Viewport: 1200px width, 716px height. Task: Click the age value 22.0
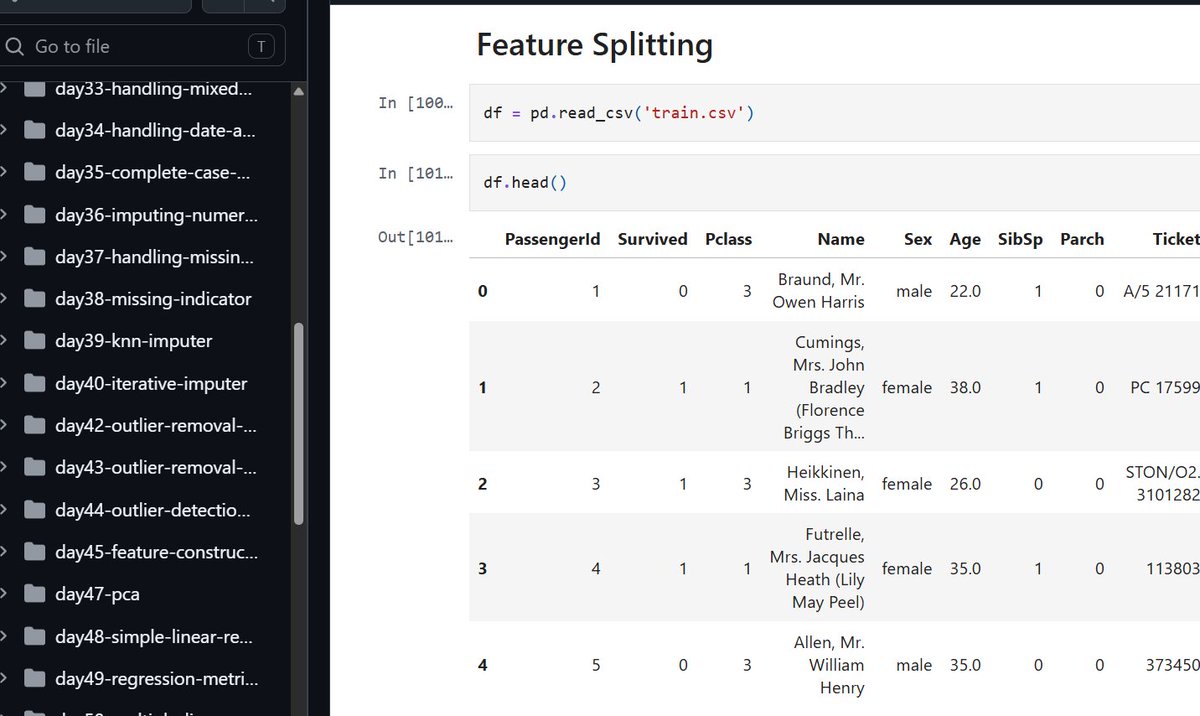click(x=965, y=291)
